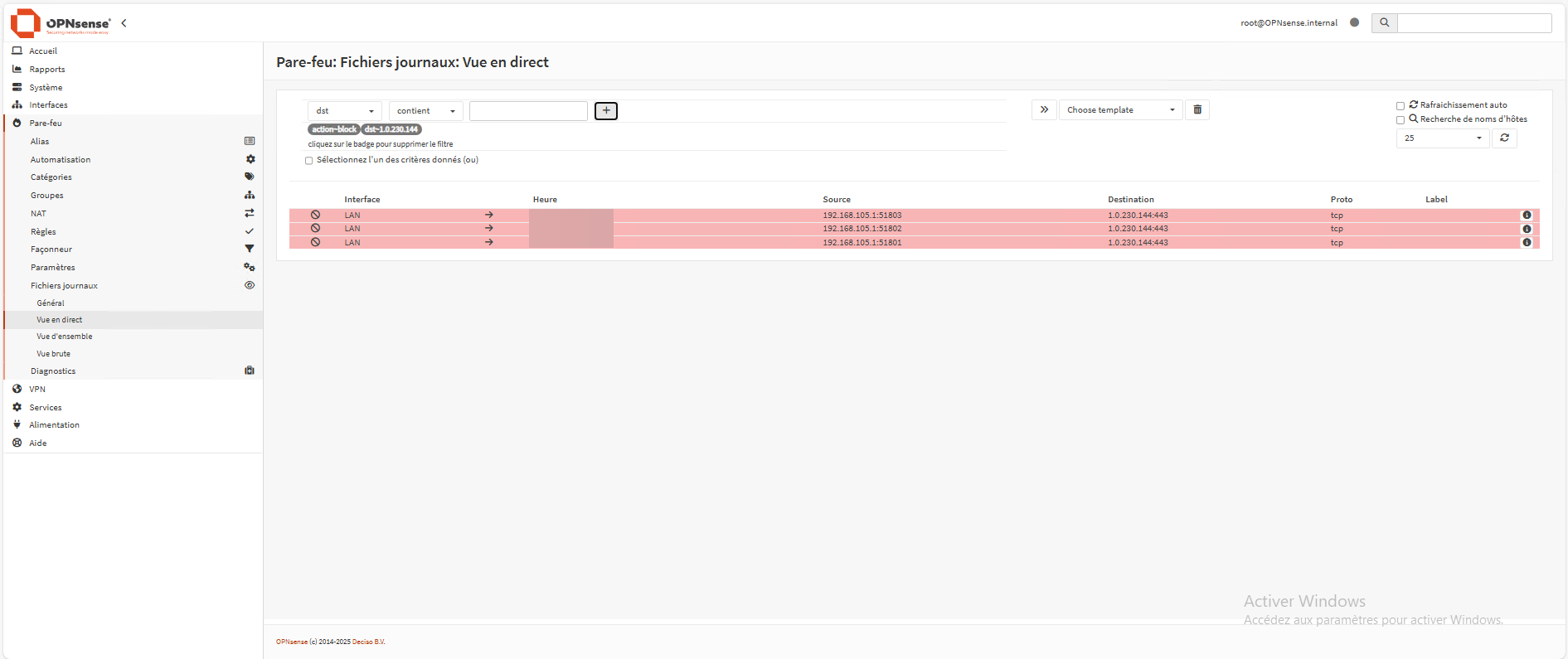Check the 'Sélectionnez l'un des critères' option
1568x659 pixels.
309,161
